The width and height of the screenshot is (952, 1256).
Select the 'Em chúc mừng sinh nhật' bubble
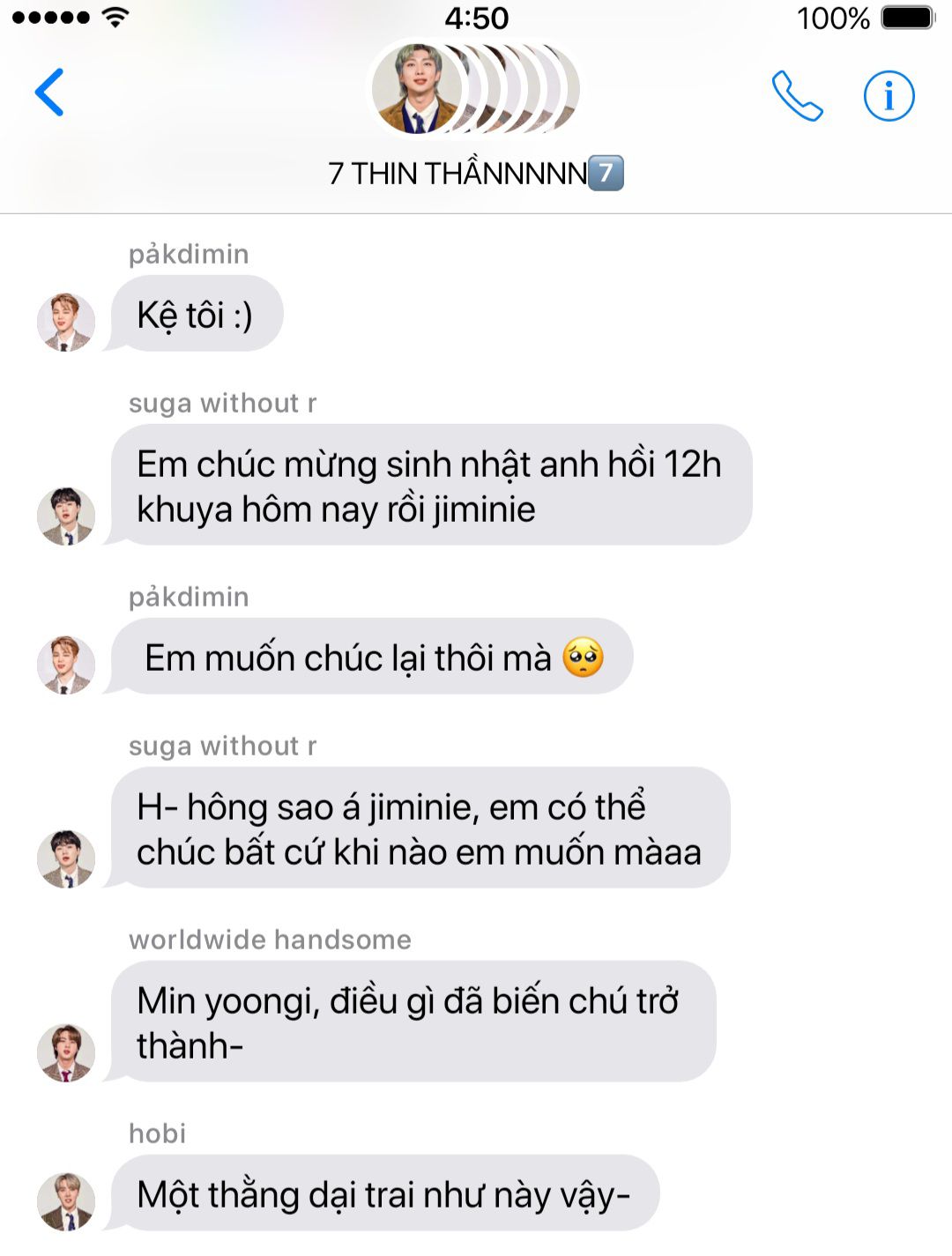429,485
